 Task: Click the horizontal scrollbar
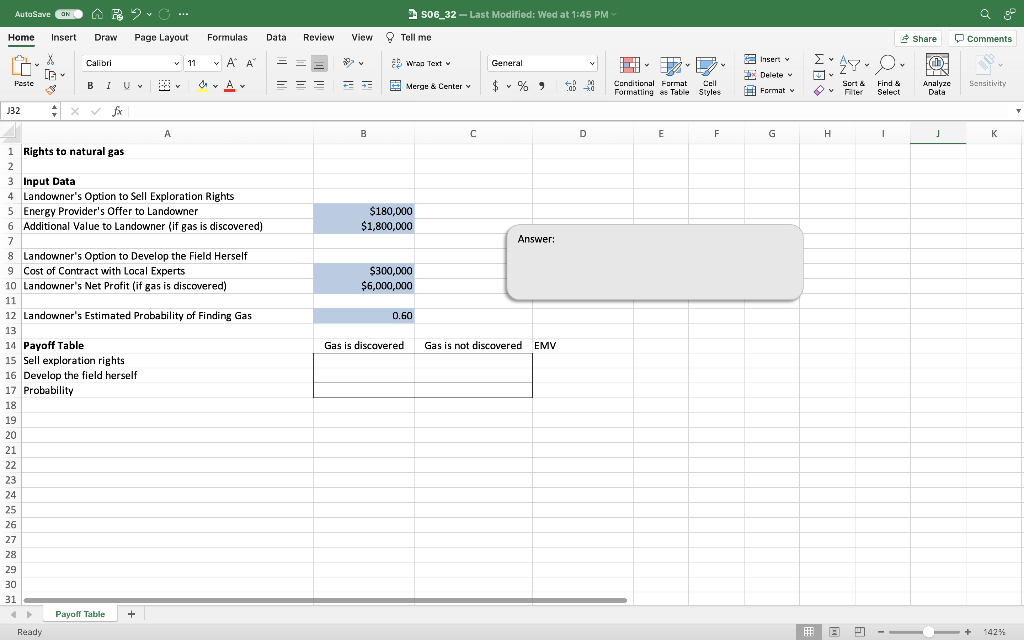coord(325,600)
